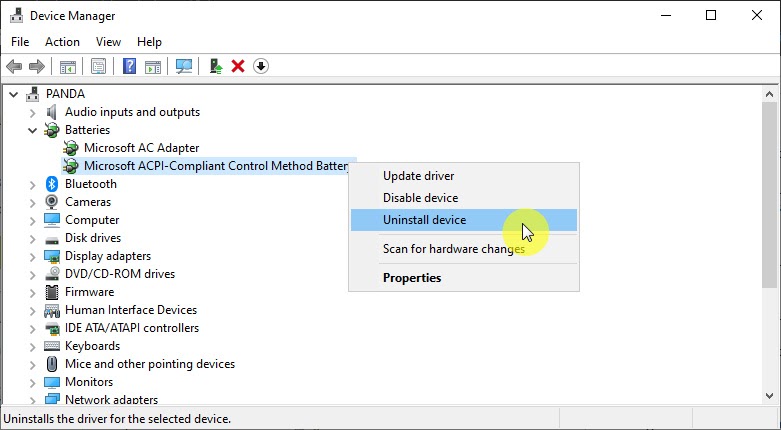The width and height of the screenshot is (781, 430).
Task: Expand the Firmware chevron
Action: point(32,292)
